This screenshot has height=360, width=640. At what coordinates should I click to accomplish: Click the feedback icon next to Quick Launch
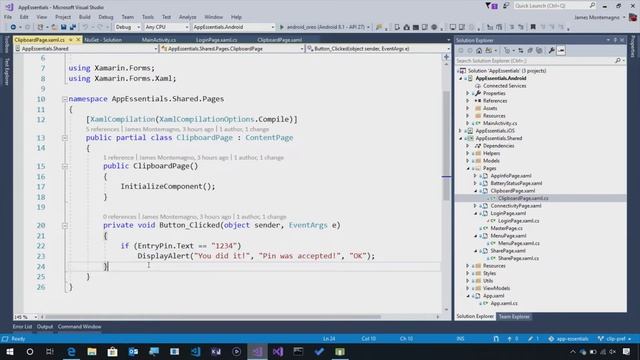(x=506, y=6)
